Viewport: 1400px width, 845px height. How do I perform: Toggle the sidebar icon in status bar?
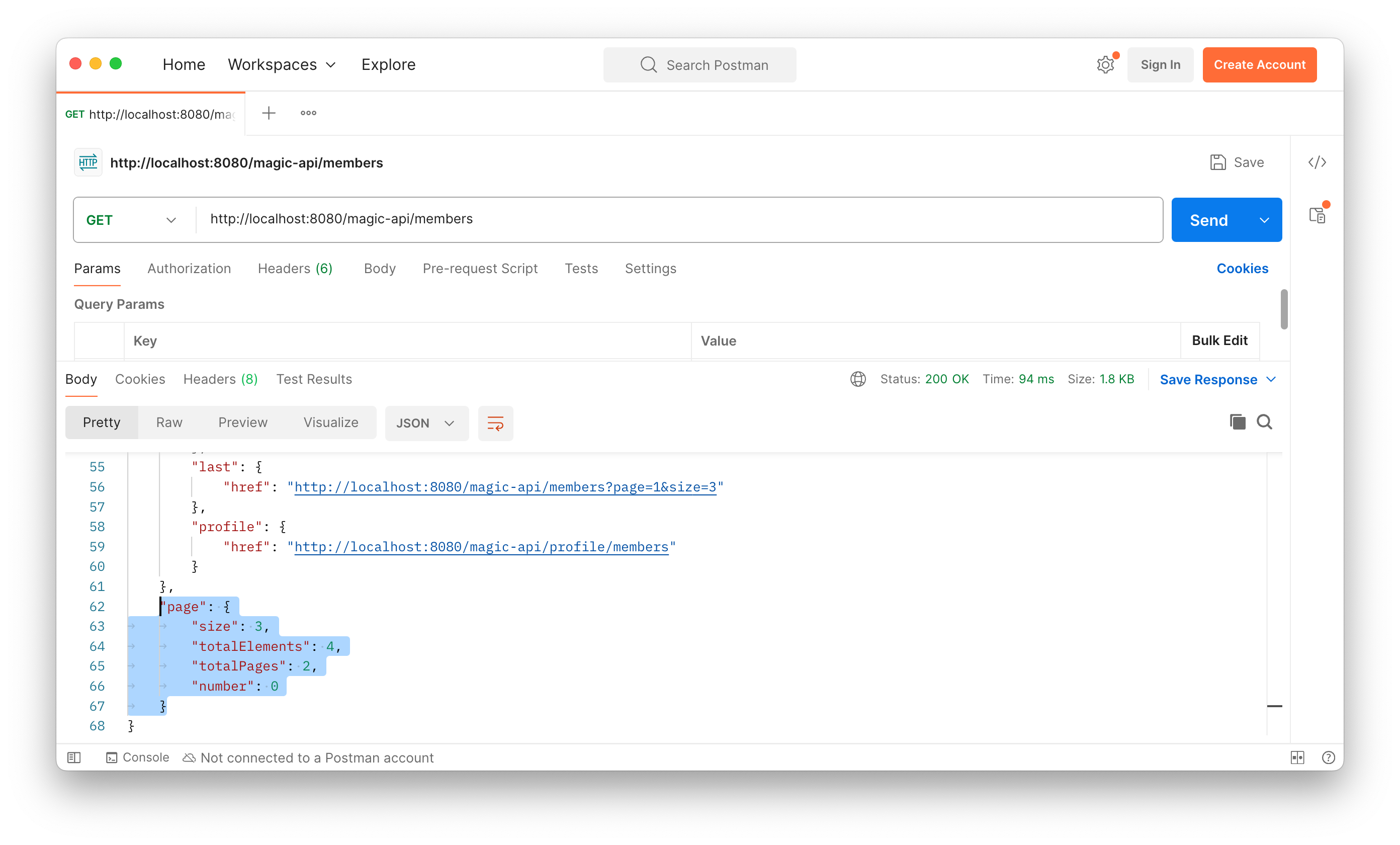click(74, 757)
